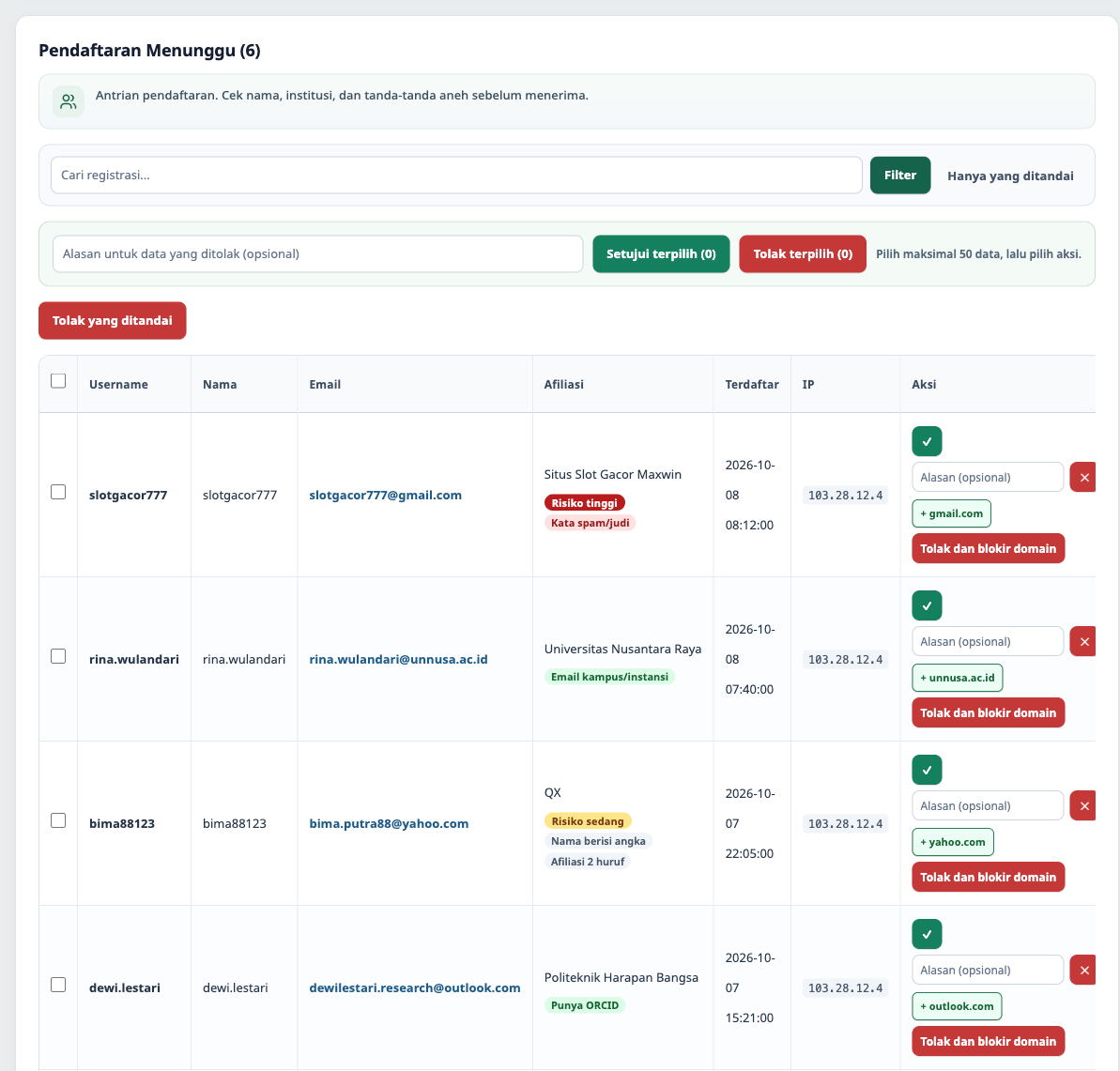The width and height of the screenshot is (1120, 1071).
Task: Click Tolak terpilih (0)
Action: [x=802, y=253]
